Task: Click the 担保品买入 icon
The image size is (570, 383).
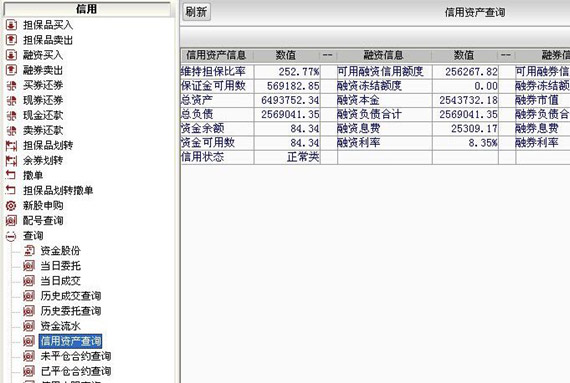Action: (x=11, y=25)
